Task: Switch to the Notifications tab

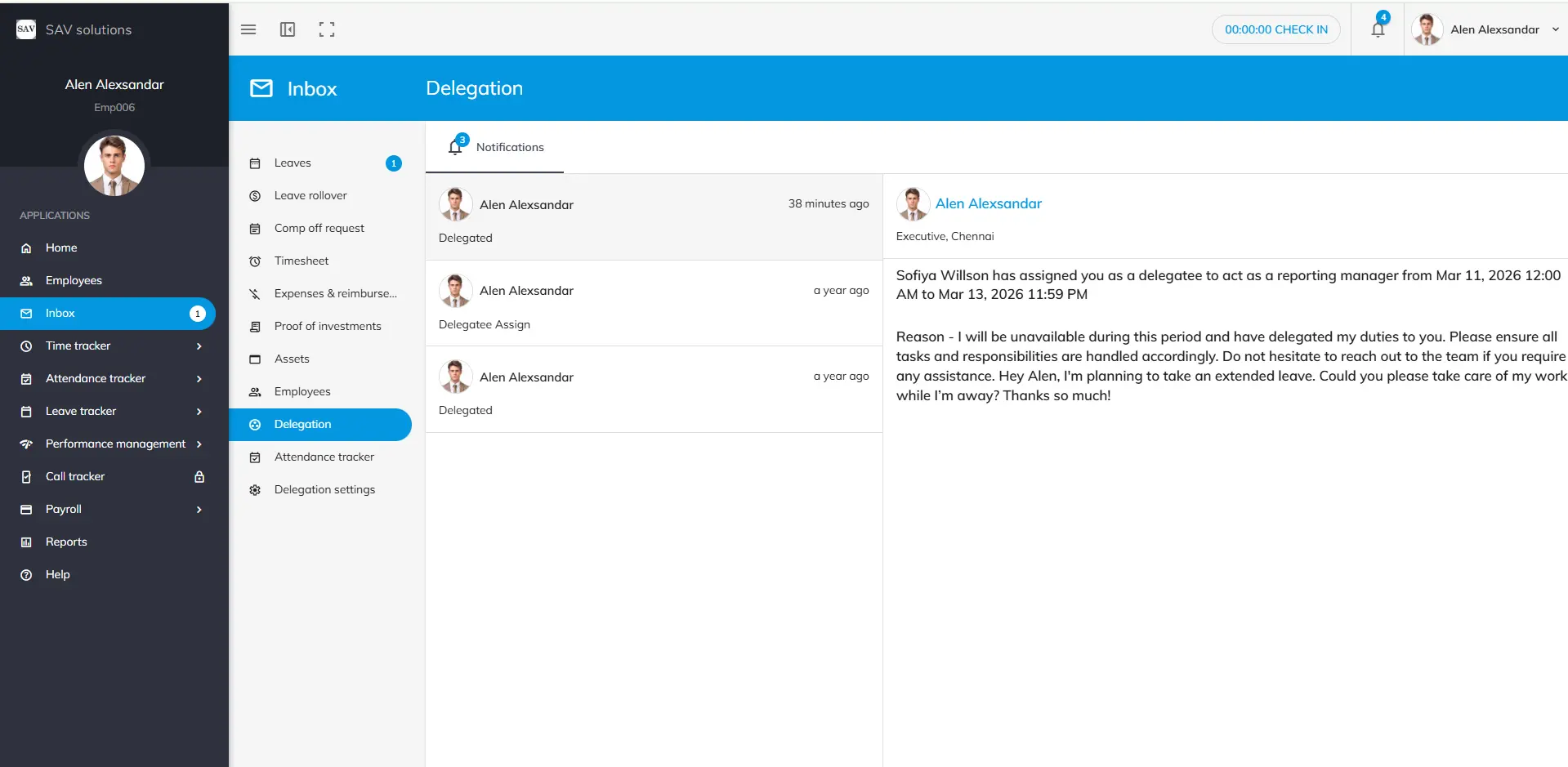Action: pyautogui.click(x=495, y=148)
